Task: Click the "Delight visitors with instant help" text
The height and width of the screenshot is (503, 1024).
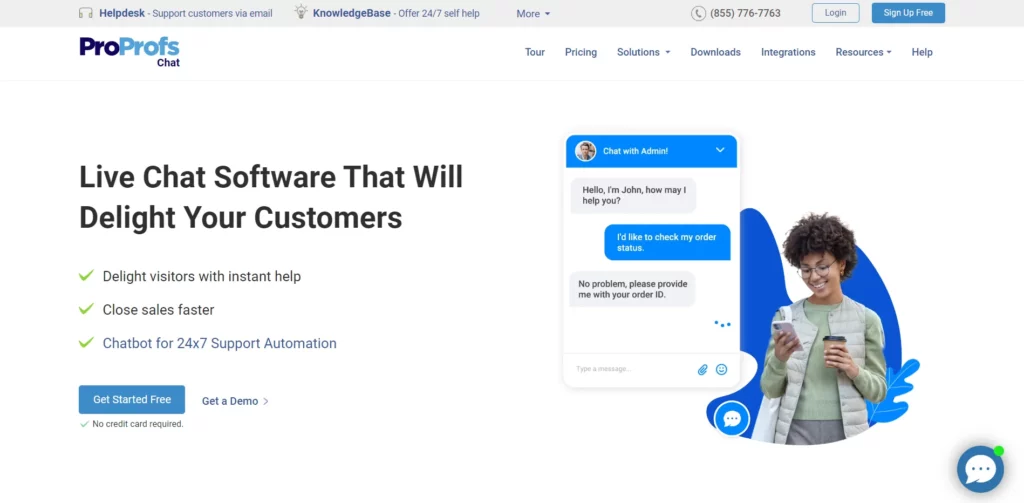Action: point(202,276)
